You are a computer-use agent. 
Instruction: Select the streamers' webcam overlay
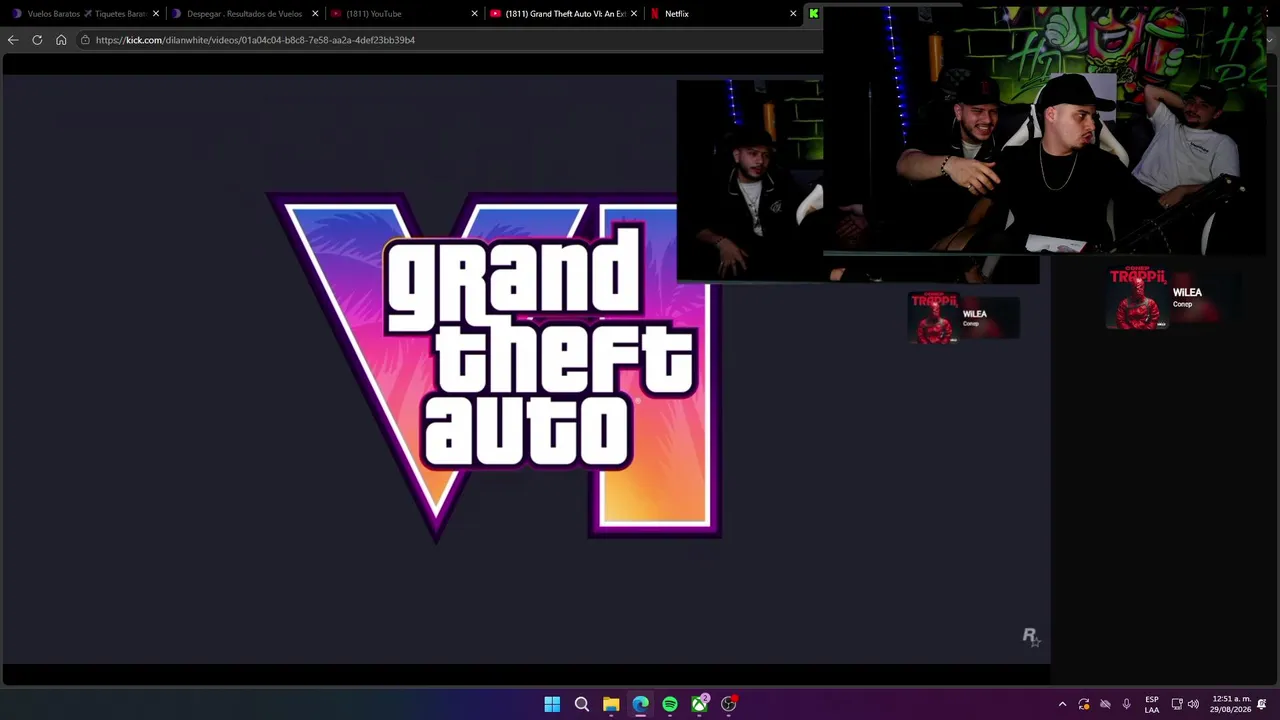pos(1045,130)
